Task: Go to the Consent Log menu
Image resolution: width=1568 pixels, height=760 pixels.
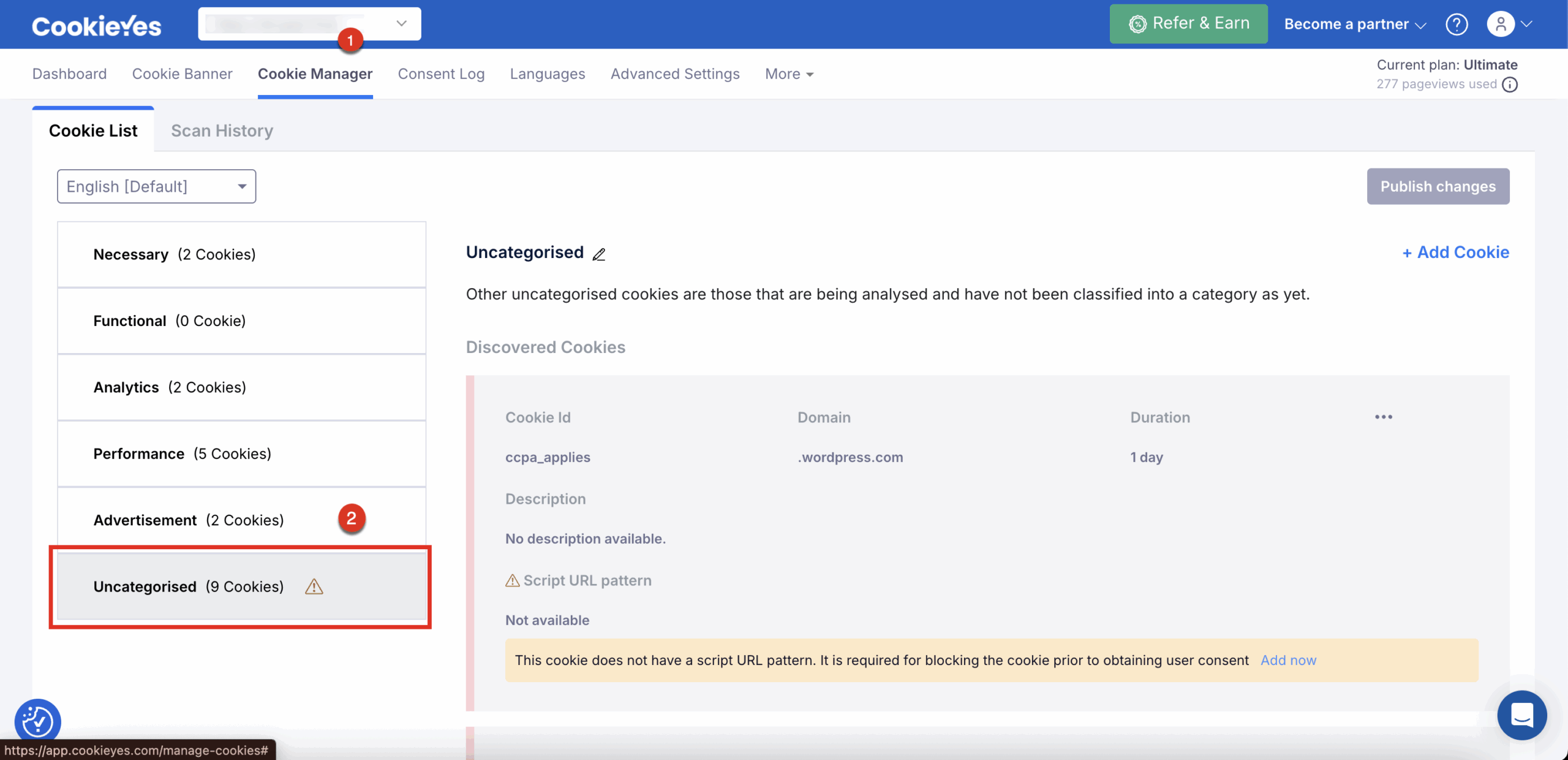Action: [441, 74]
